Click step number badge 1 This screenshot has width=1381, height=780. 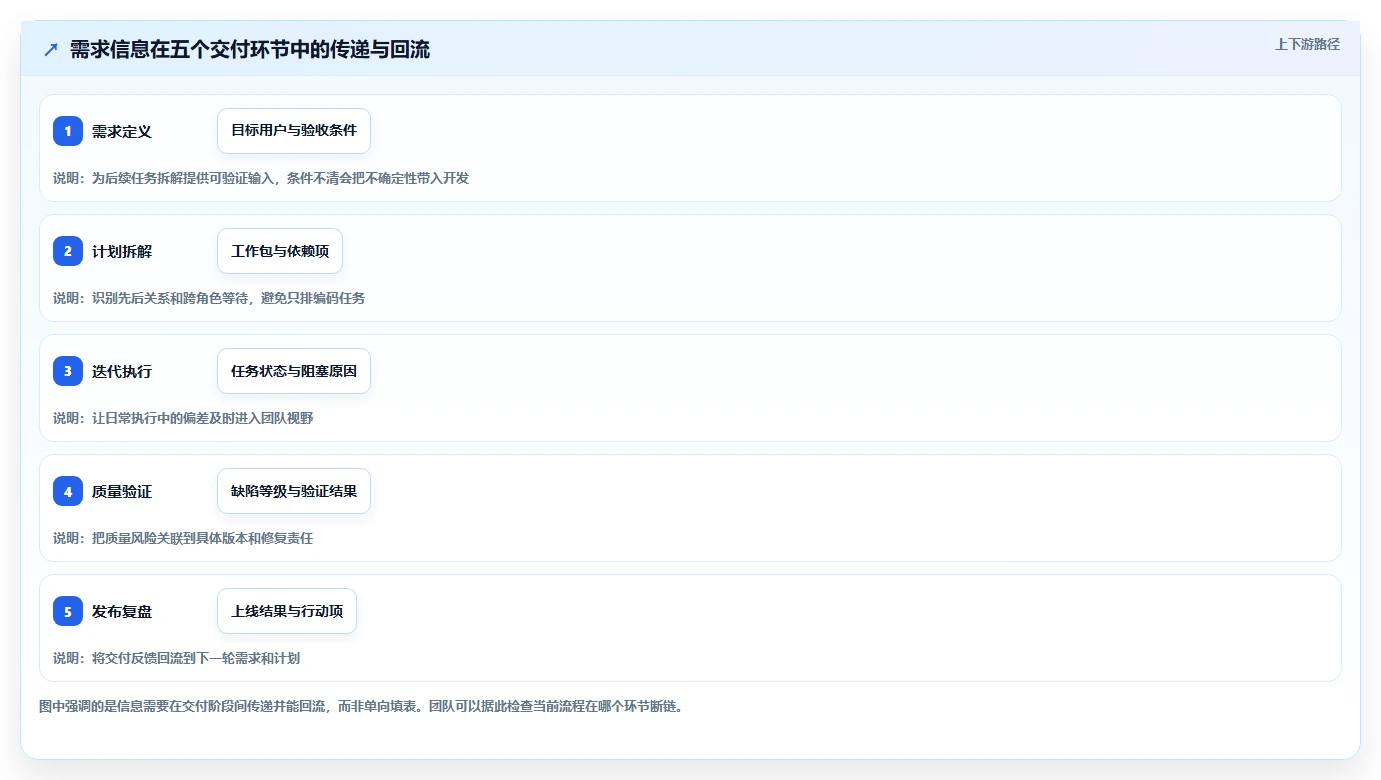pos(68,131)
